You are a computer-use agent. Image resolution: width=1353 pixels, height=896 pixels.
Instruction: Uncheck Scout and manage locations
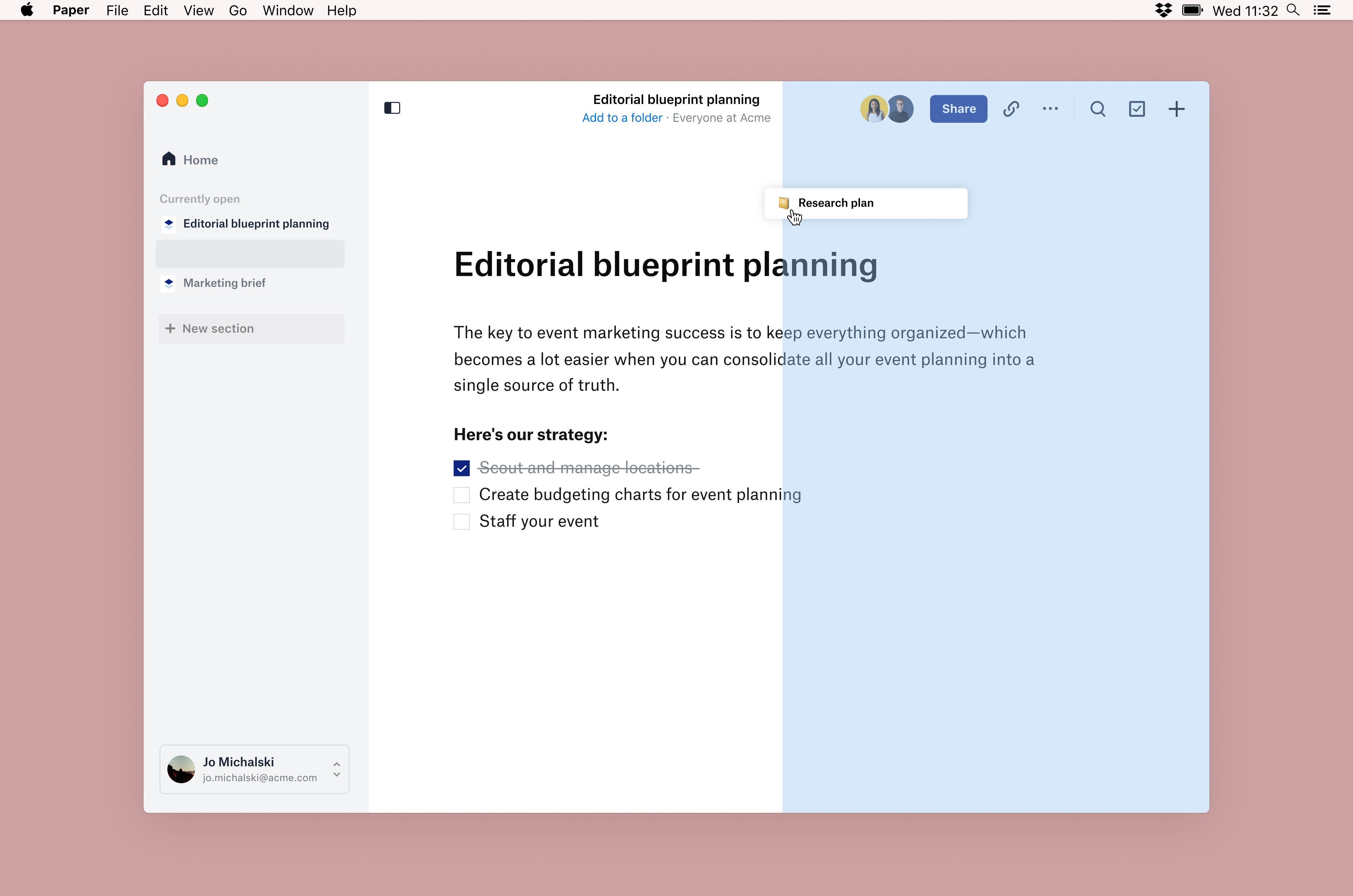click(461, 468)
